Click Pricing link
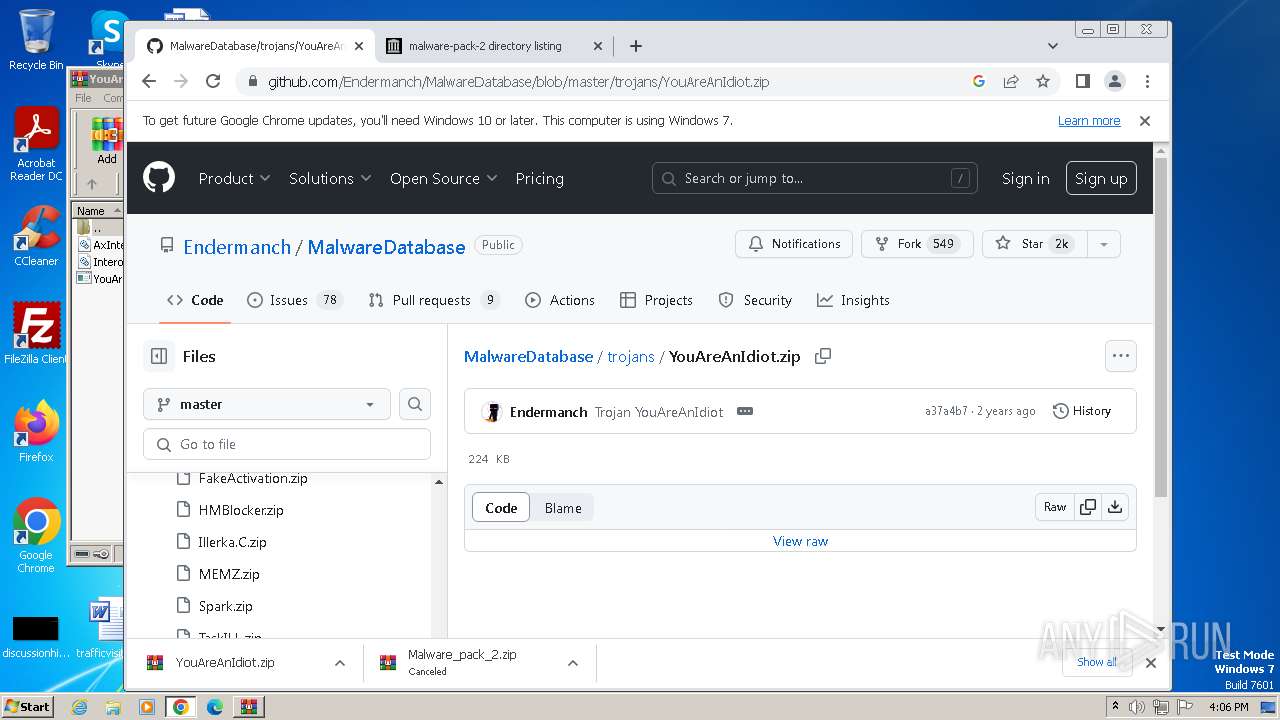This screenshot has width=1280, height=720. [x=539, y=178]
